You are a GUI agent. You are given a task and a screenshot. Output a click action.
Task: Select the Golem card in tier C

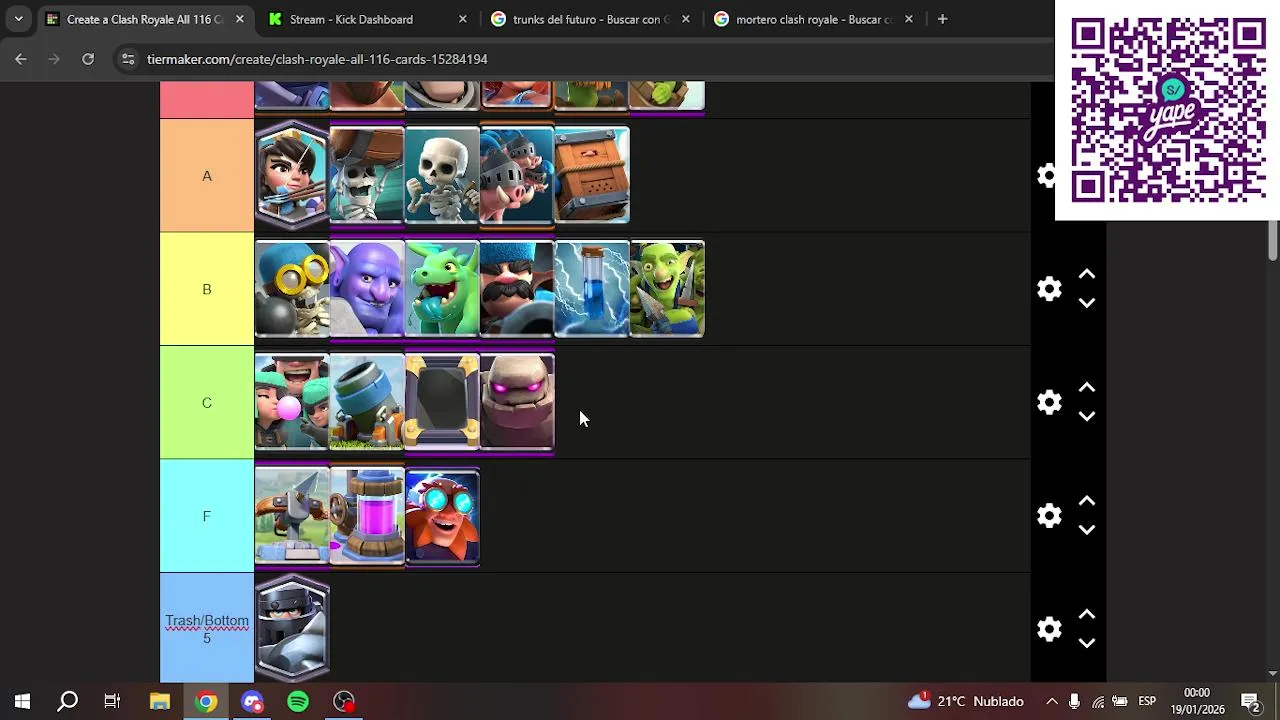517,402
